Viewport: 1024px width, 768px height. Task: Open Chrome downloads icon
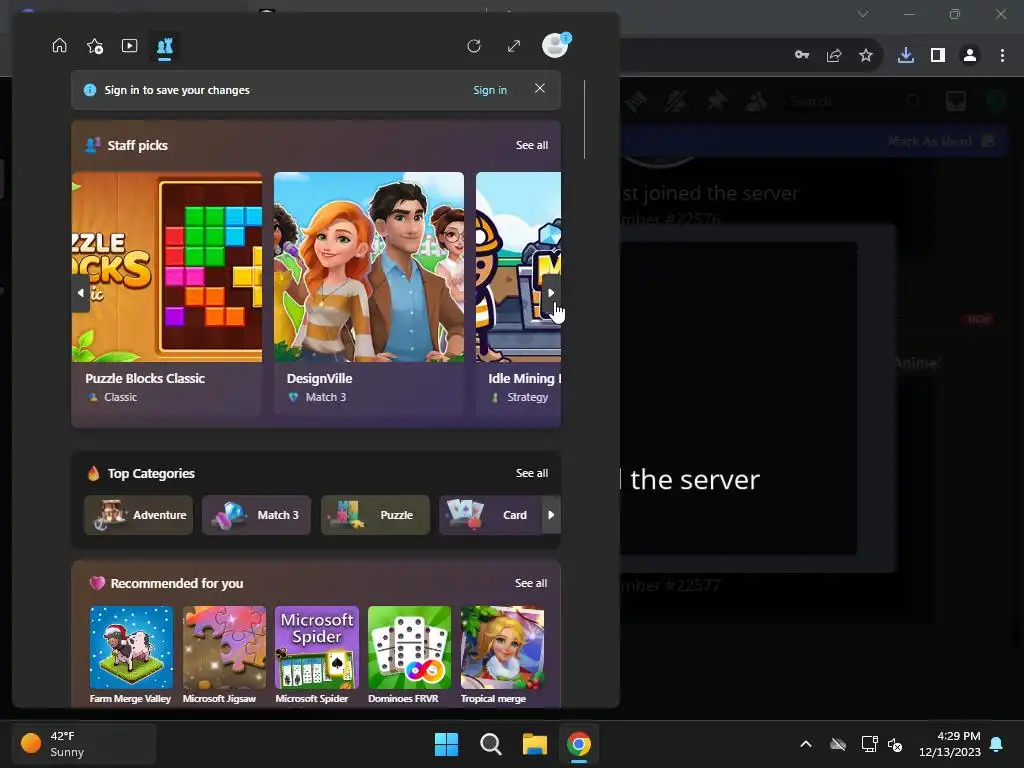click(906, 56)
